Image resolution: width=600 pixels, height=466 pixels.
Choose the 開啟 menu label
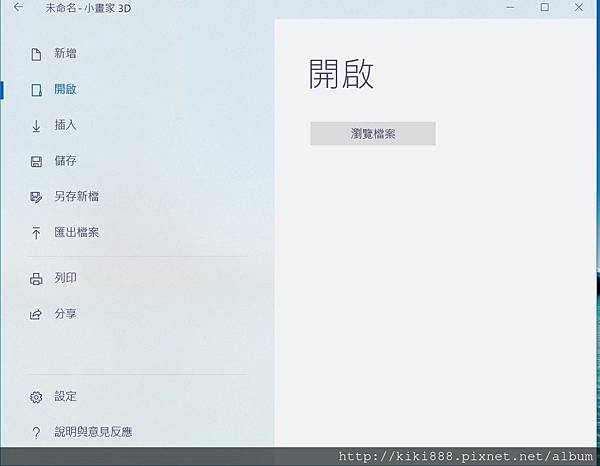click(65, 89)
